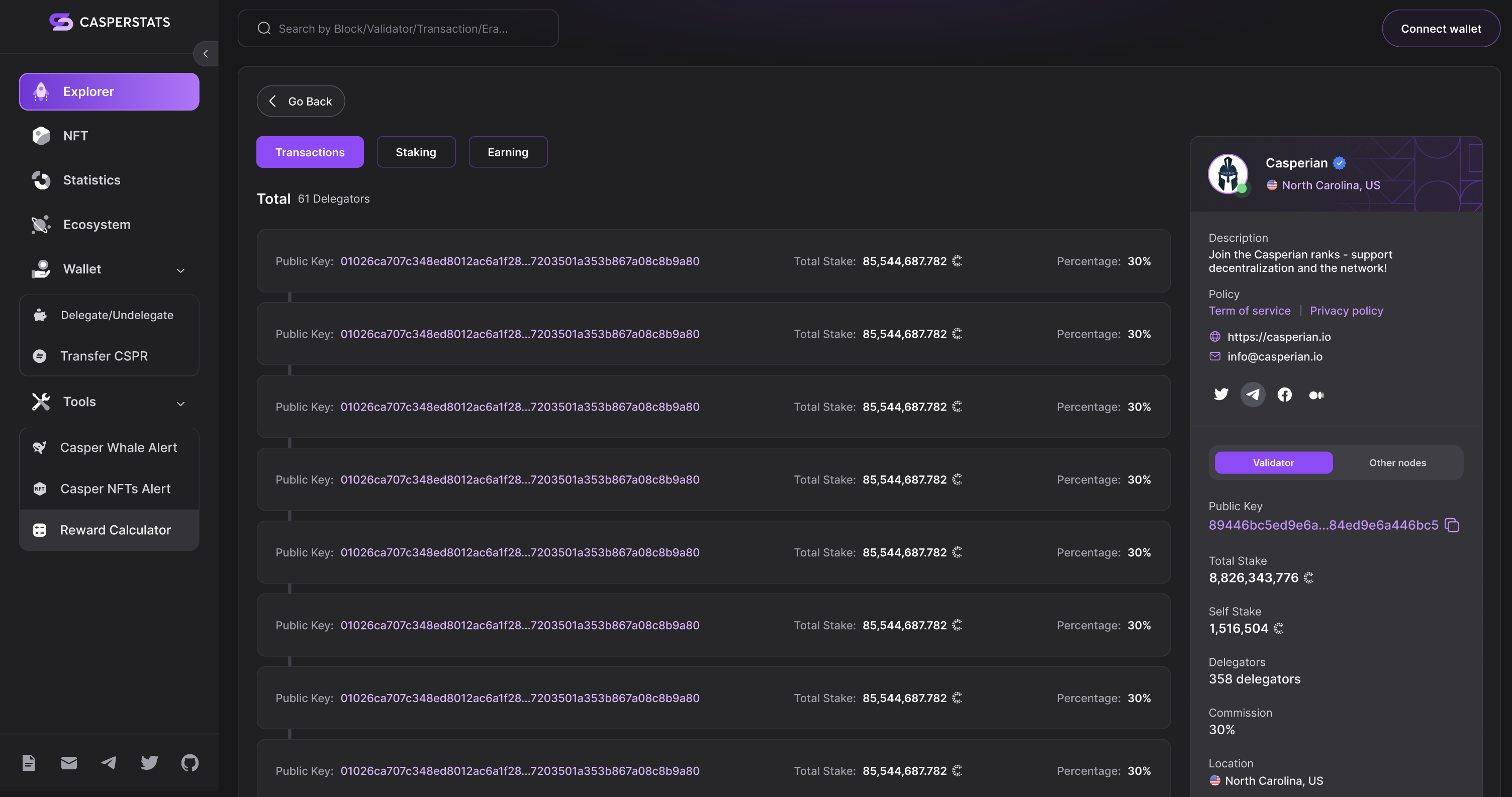Open Casper Whale Alert from the sidebar
The width and height of the screenshot is (1512, 797).
pos(118,447)
